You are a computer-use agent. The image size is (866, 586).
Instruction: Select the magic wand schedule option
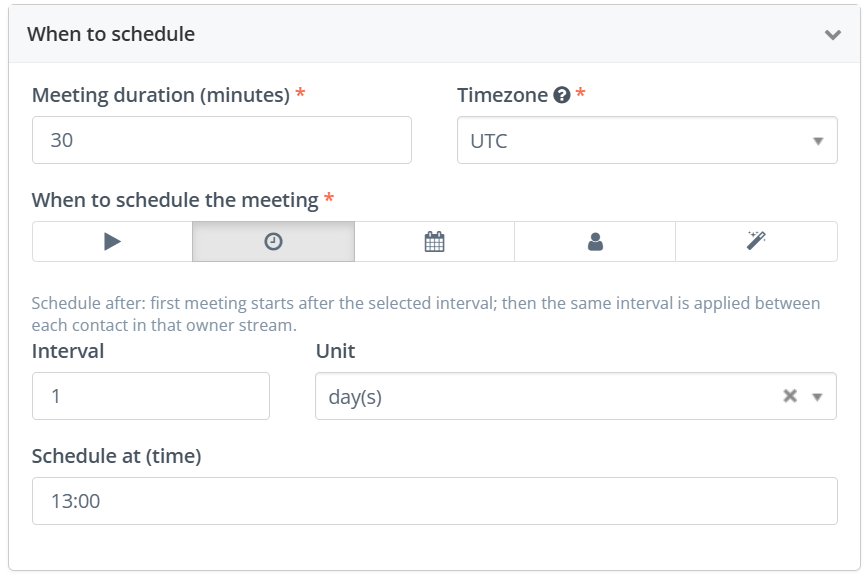point(756,241)
